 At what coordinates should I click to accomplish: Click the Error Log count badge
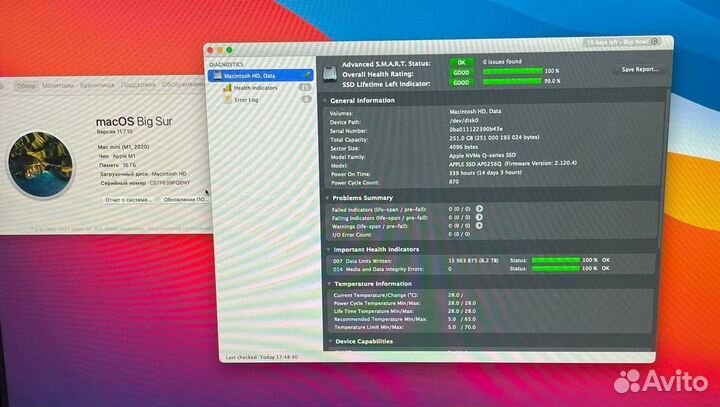[306, 99]
